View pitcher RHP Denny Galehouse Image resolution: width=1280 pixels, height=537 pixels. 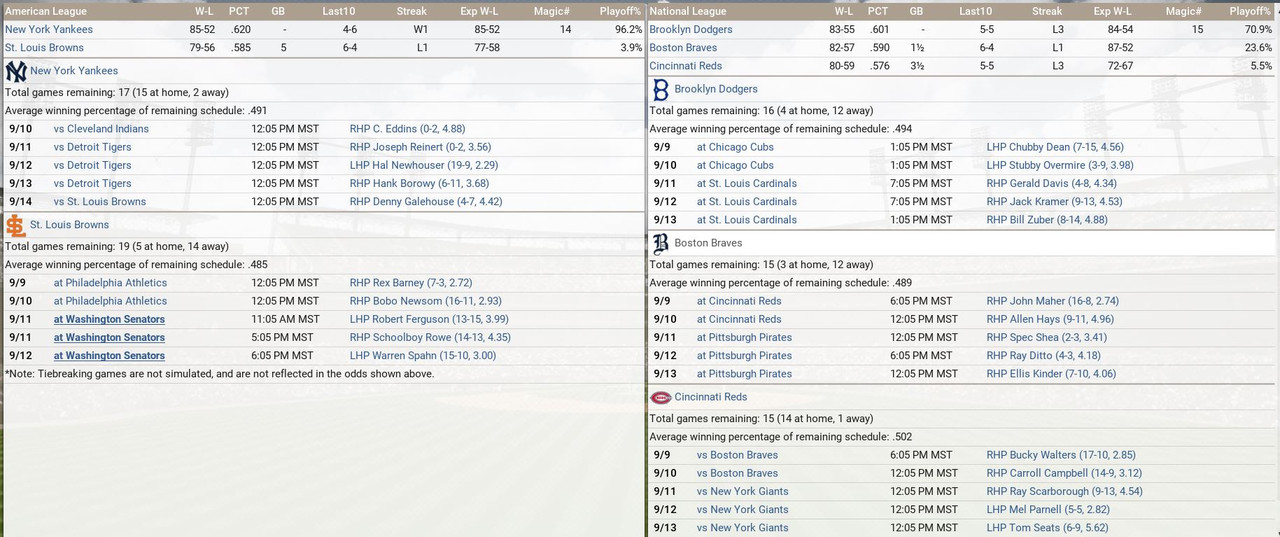coord(420,201)
